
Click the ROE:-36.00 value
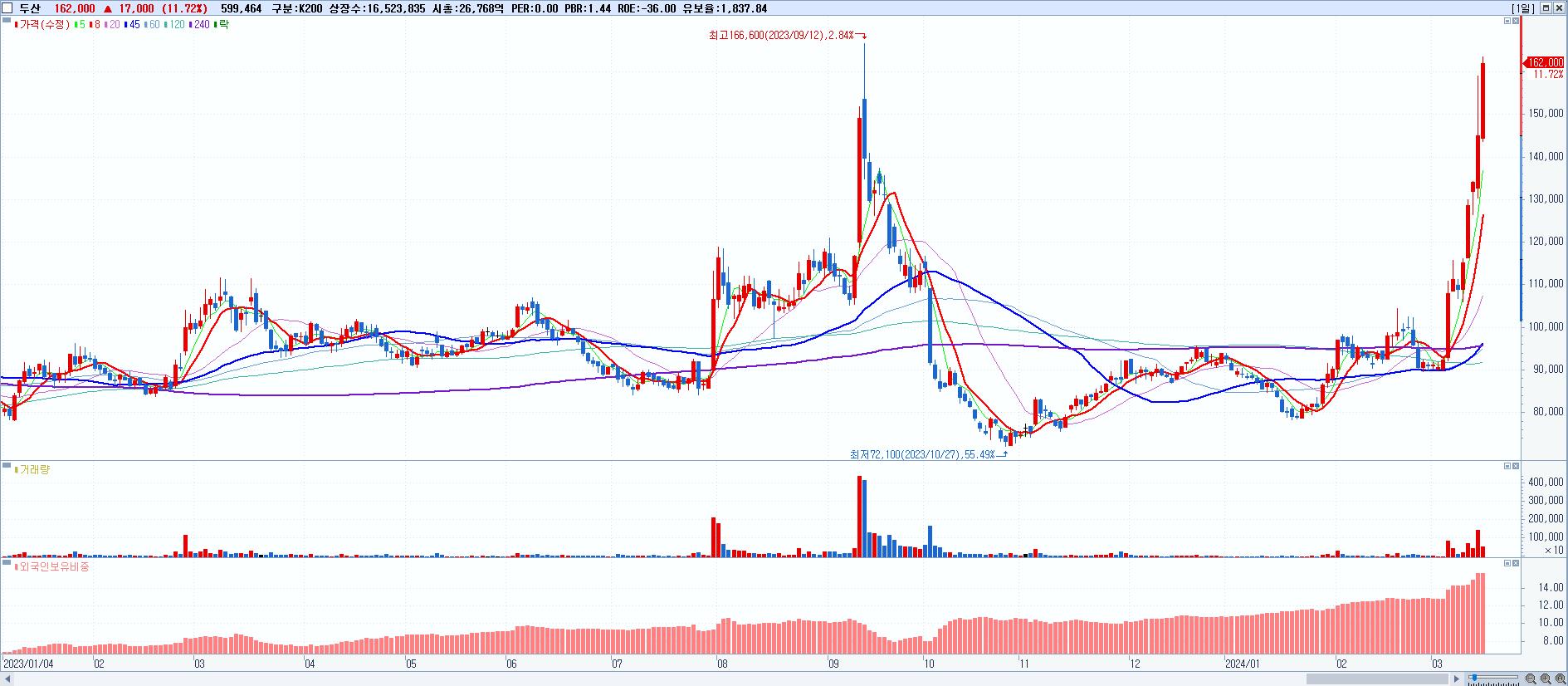click(x=647, y=8)
